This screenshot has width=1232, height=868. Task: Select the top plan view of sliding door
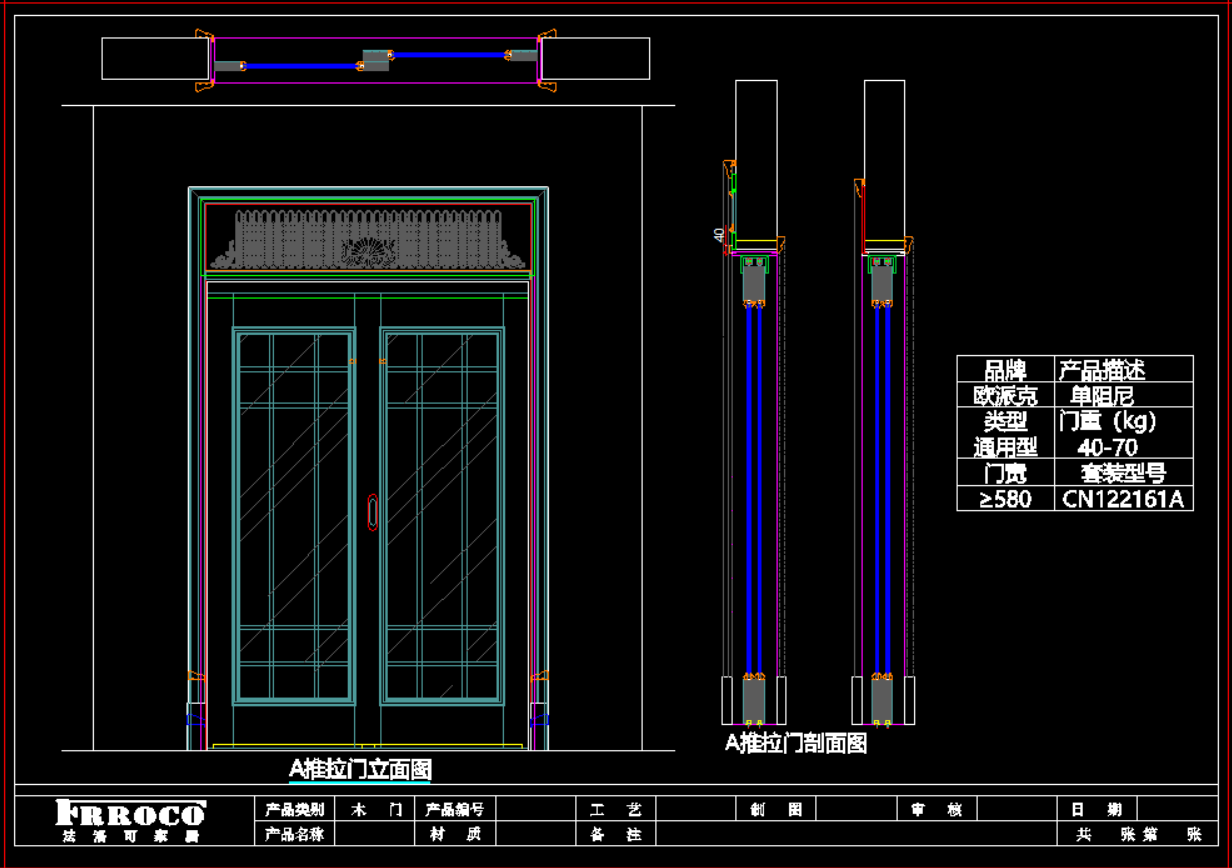coord(376,60)
